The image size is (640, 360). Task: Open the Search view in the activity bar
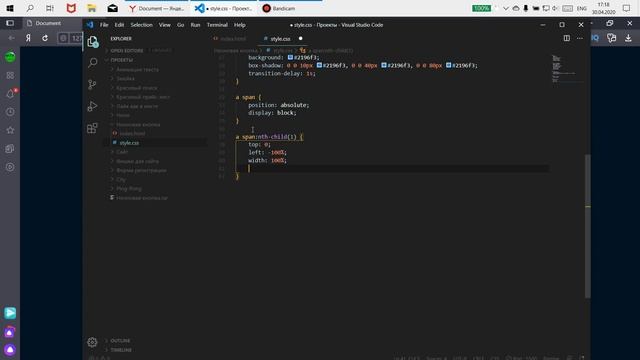[93, 62]
